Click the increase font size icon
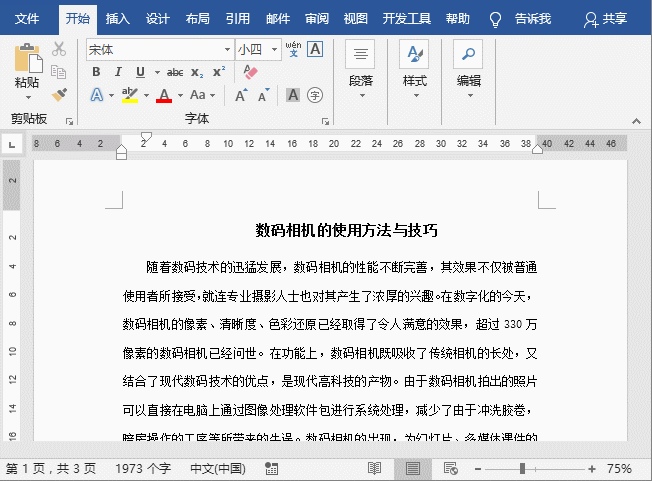652x481 pixels. [241, 95]
